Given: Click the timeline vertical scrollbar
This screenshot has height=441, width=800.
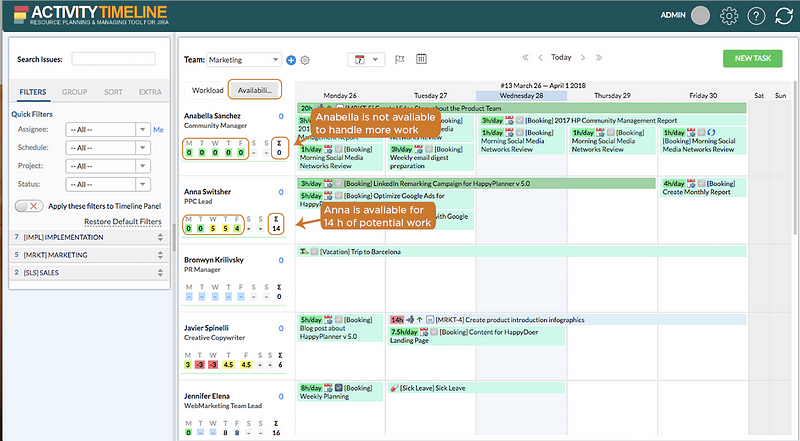Looking at the screenshot, I should click(796, 156).
